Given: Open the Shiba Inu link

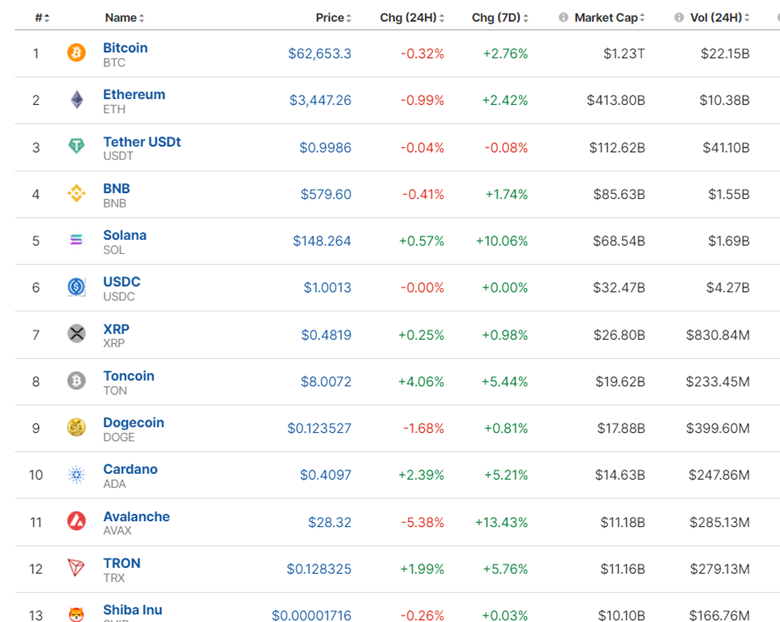Looking at the screenshot, I should coord(133,610).
